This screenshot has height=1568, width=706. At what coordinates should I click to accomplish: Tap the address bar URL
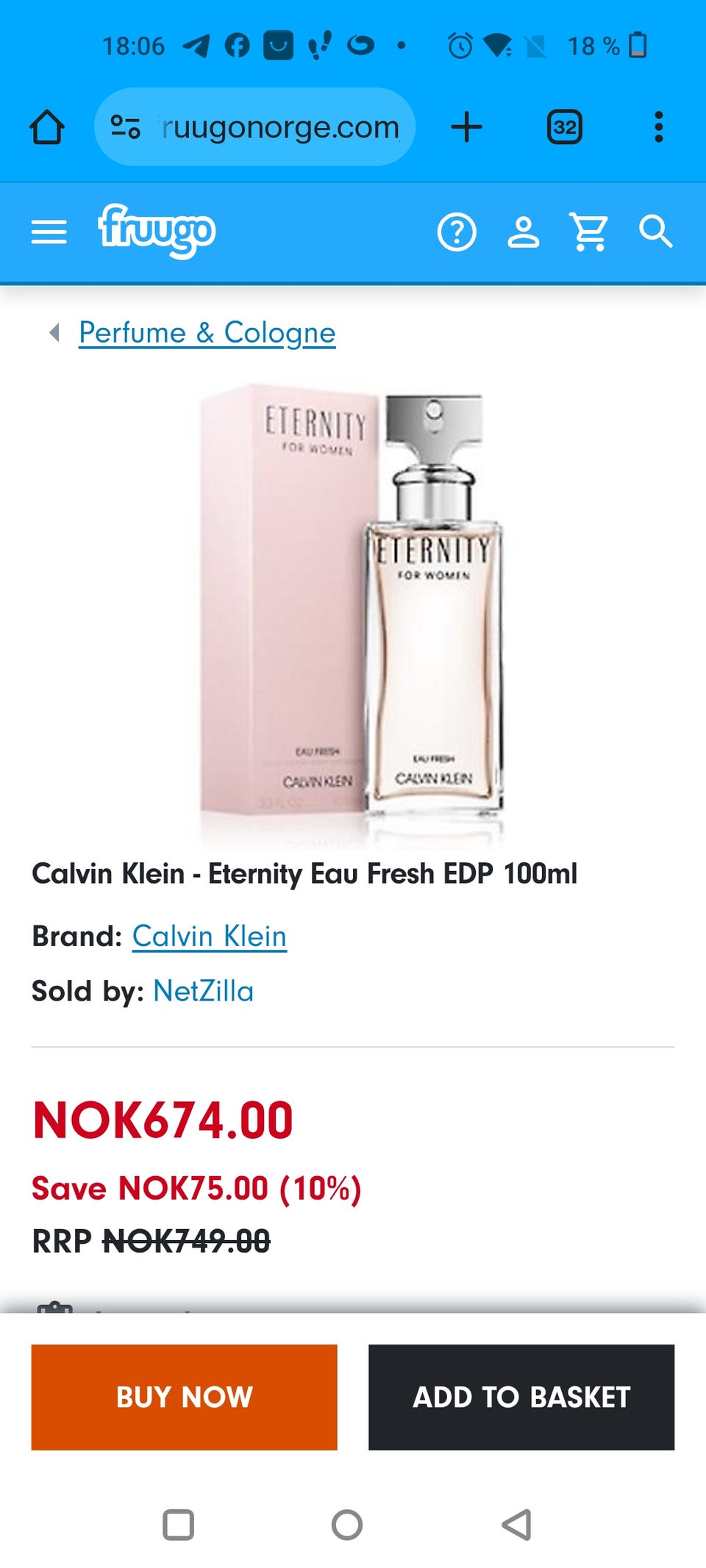(280, 127)
